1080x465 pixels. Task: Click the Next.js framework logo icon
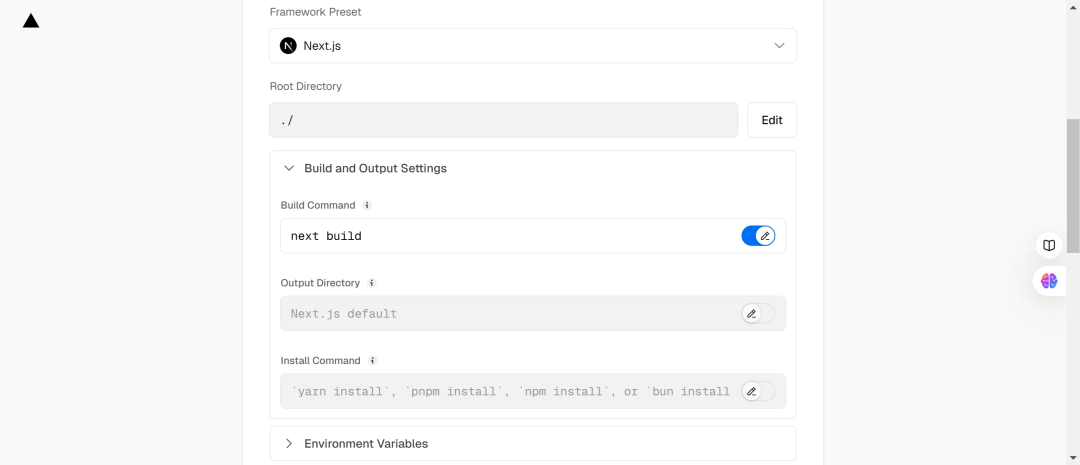[289, 46]
